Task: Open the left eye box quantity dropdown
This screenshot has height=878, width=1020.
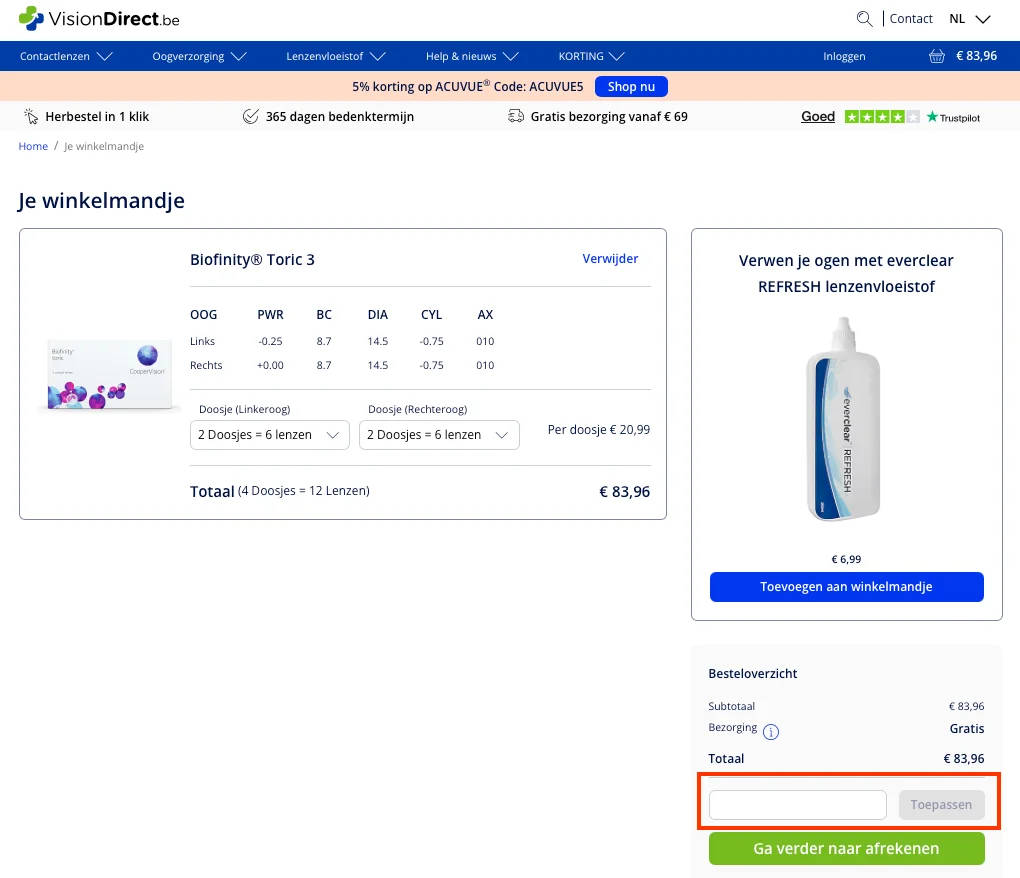Action: 269,435
